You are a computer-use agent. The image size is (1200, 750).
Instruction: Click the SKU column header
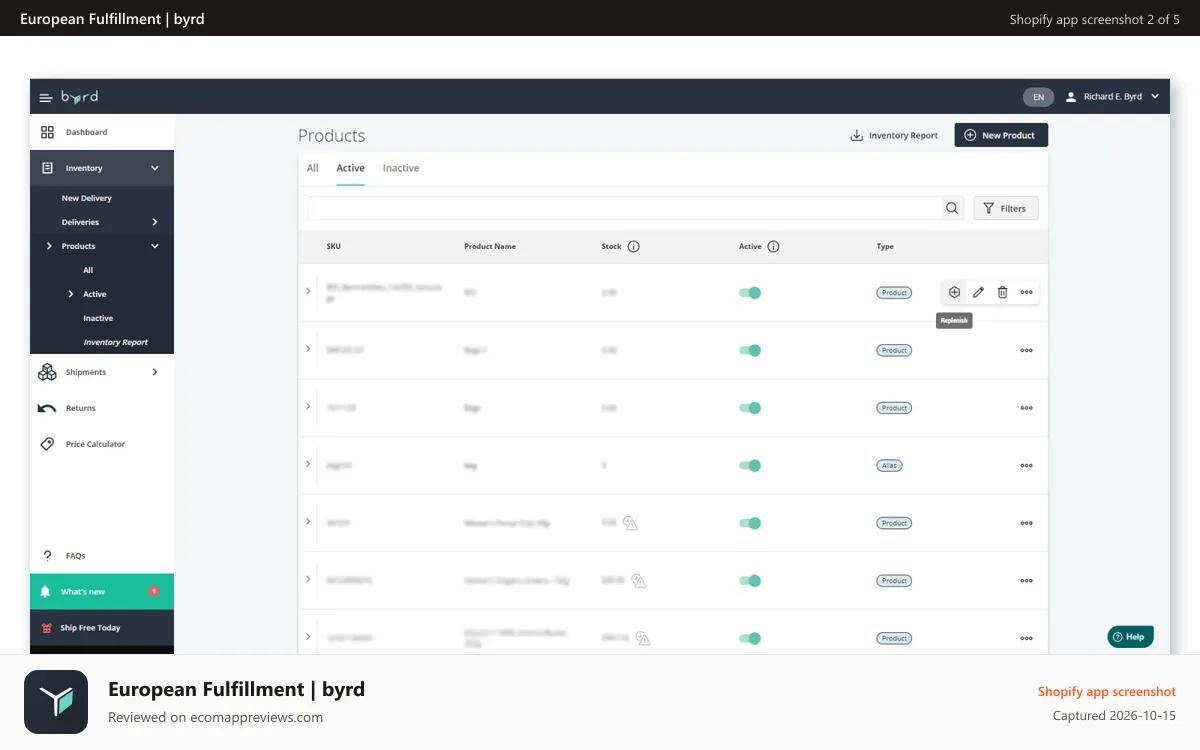[x=333, y=246]
